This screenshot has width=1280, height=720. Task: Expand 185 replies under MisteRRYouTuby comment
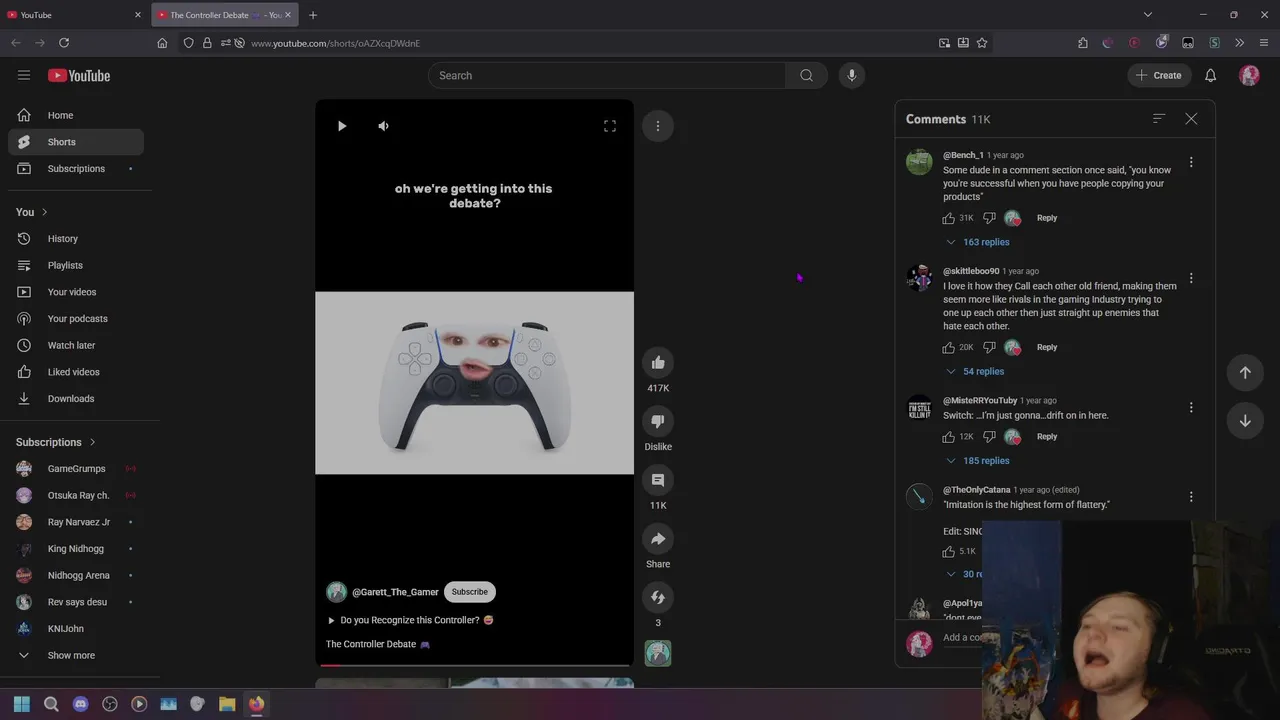(978, 461)
